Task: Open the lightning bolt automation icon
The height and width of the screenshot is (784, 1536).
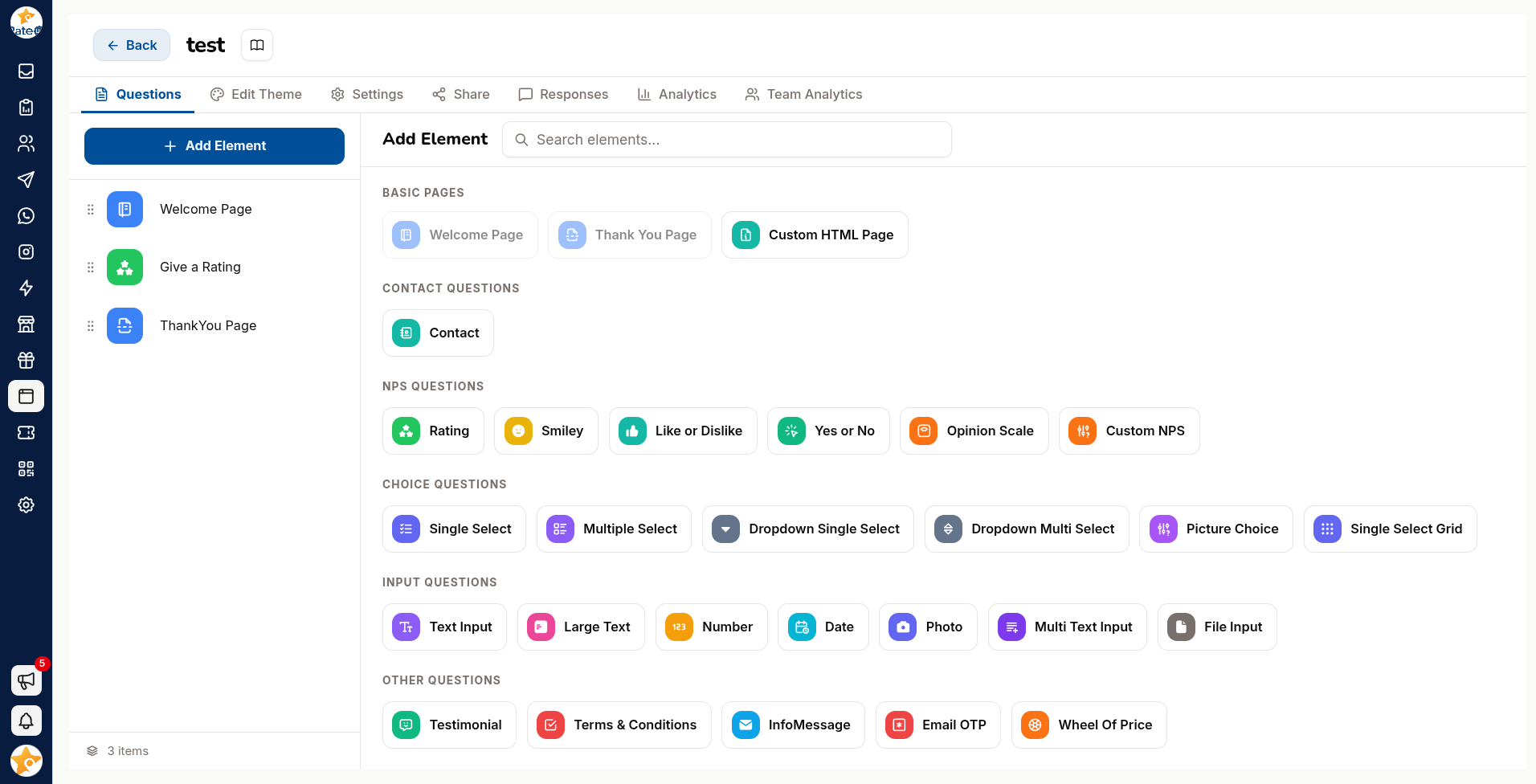Action: tap(26, 288)
